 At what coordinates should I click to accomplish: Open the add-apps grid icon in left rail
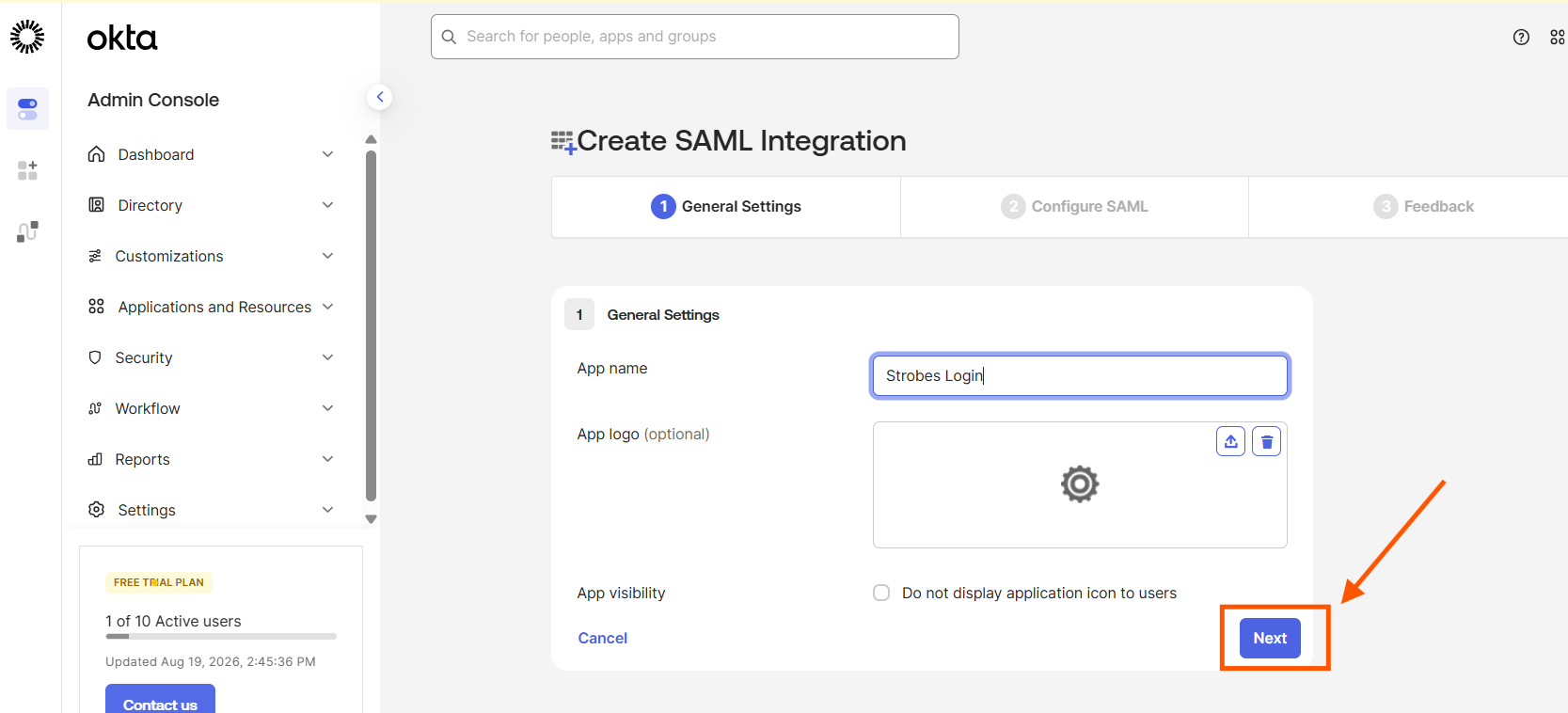point(27,170)
